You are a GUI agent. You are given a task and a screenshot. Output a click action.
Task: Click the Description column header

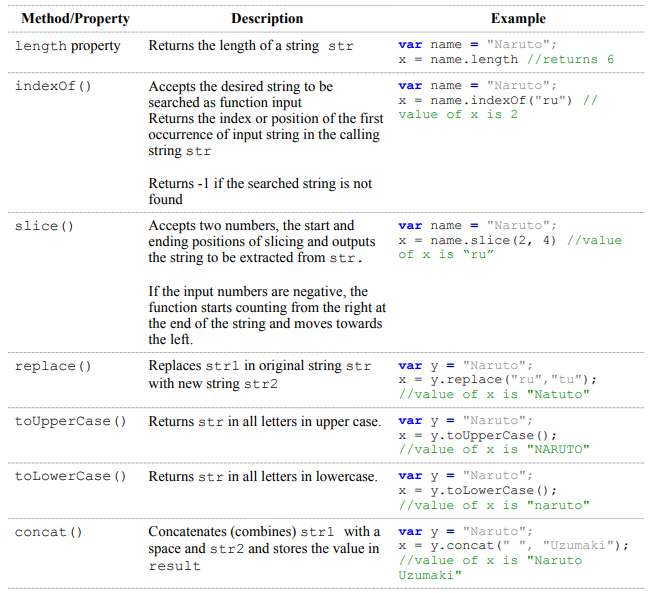[266, 18]
